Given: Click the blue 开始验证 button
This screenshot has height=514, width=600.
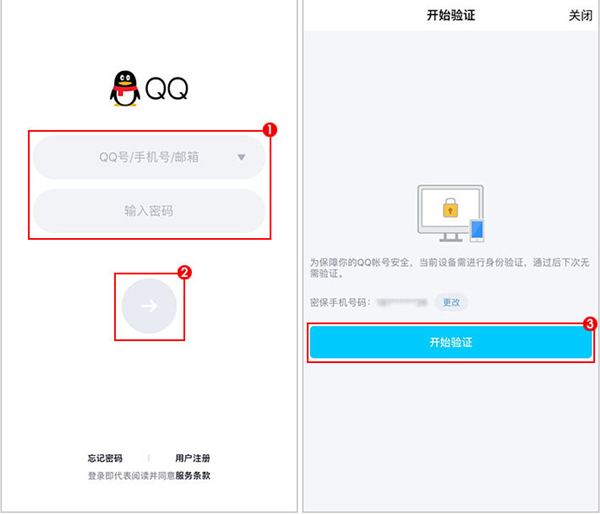Looking at the screenshot, I should click(451, 342).
